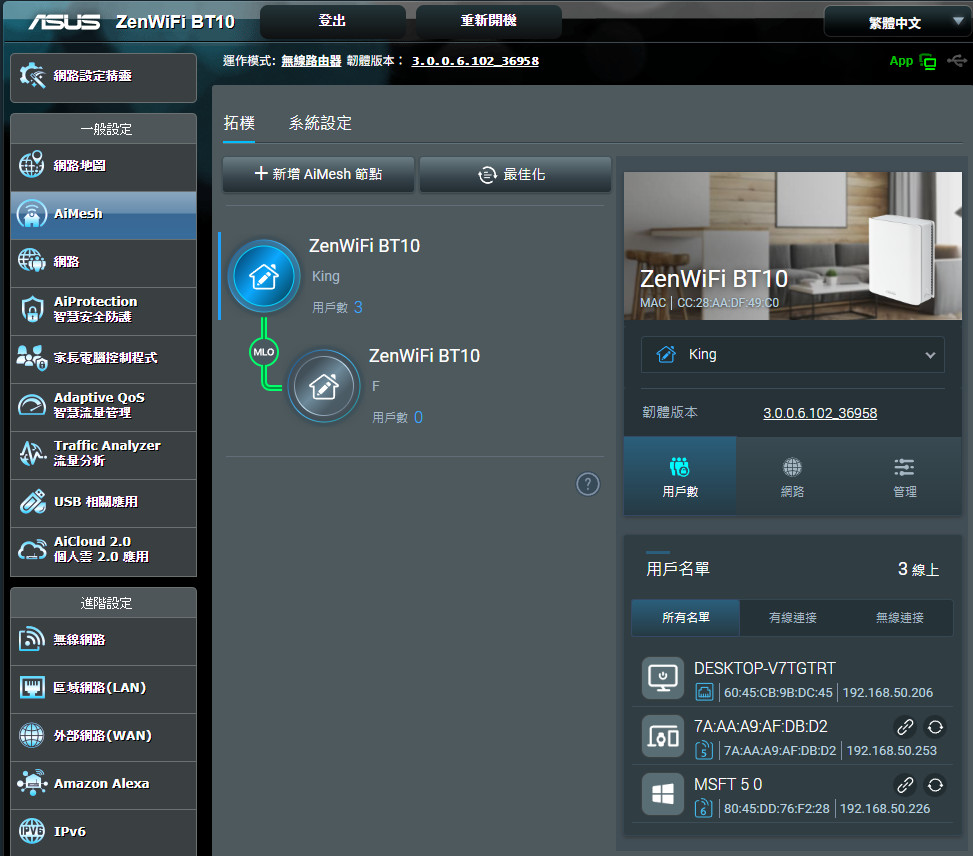Click the USB status icon in header

point(957,60)
